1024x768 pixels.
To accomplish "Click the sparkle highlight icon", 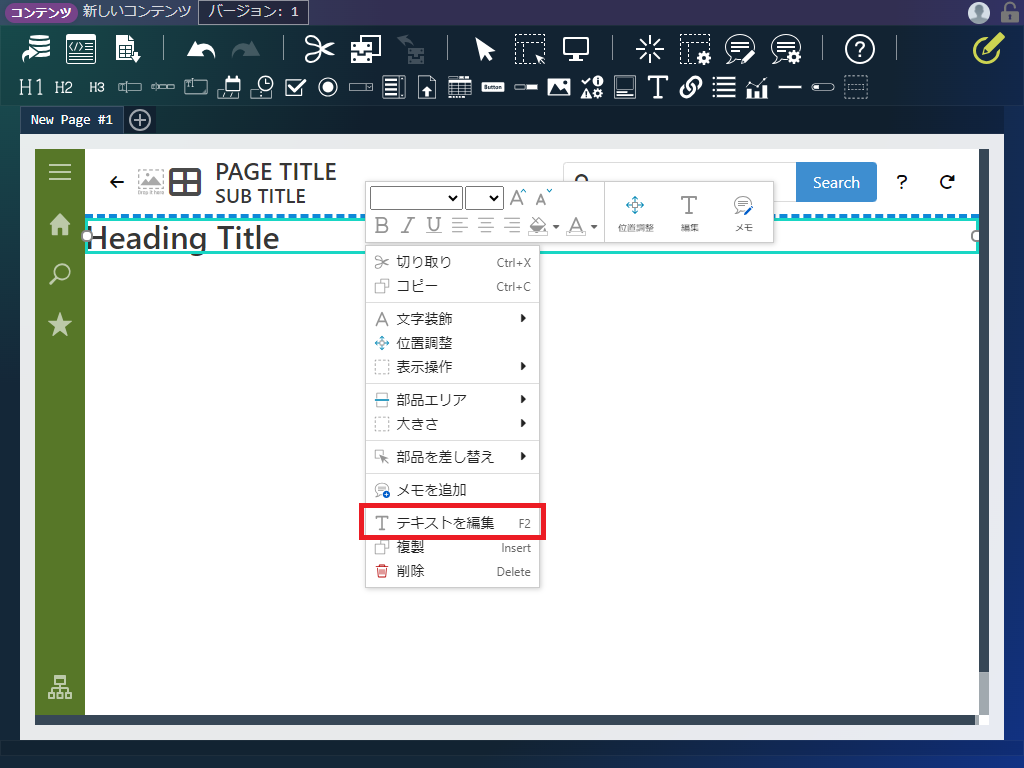I will click(x=649, y=49).
